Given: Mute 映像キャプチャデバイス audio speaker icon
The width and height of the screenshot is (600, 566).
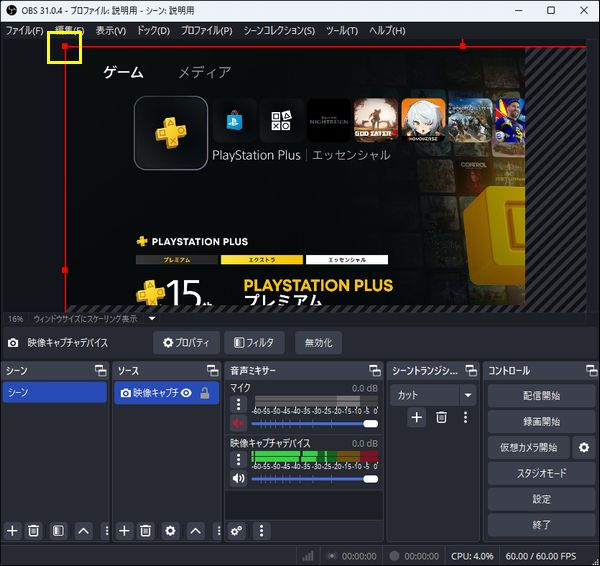Looking at the screenshot, I should [238, 478].
